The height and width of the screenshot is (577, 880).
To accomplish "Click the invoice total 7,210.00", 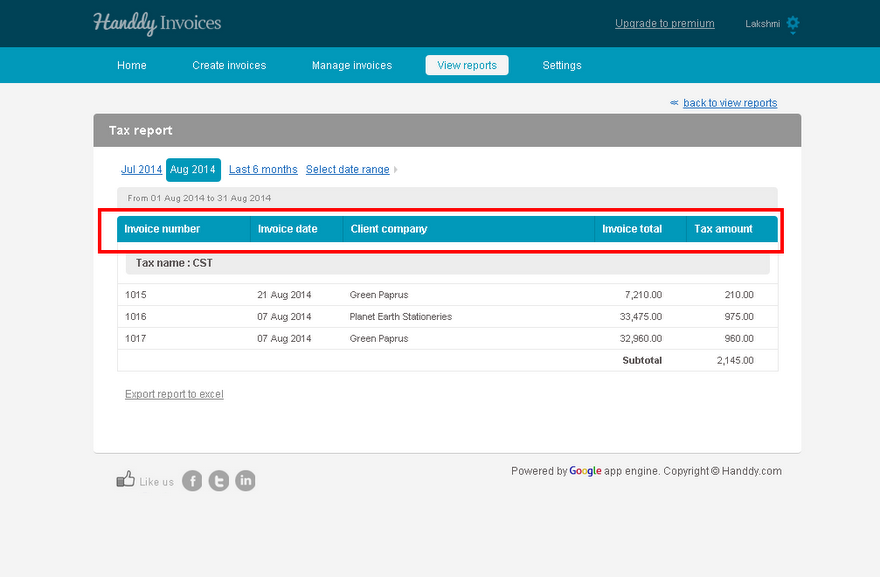I will coord(643,295).
